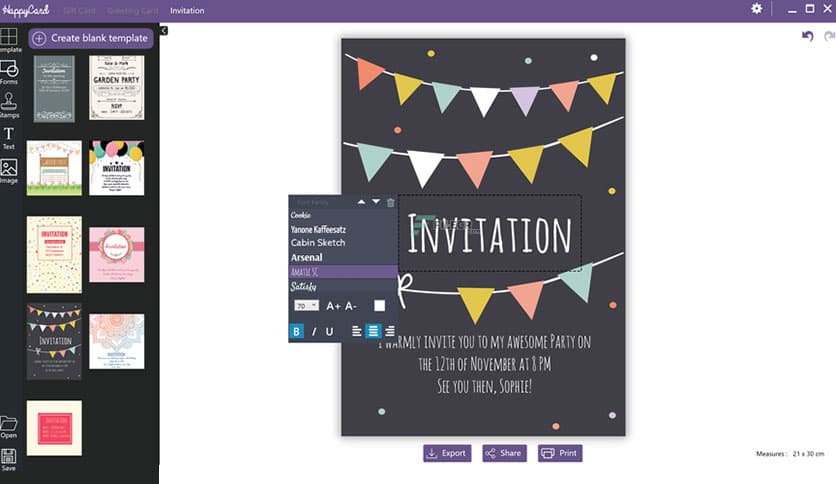This screenshot has width=836, height=484.
Task: Click the Measures 21 x 30 cm label
Action: coord(790,454)
